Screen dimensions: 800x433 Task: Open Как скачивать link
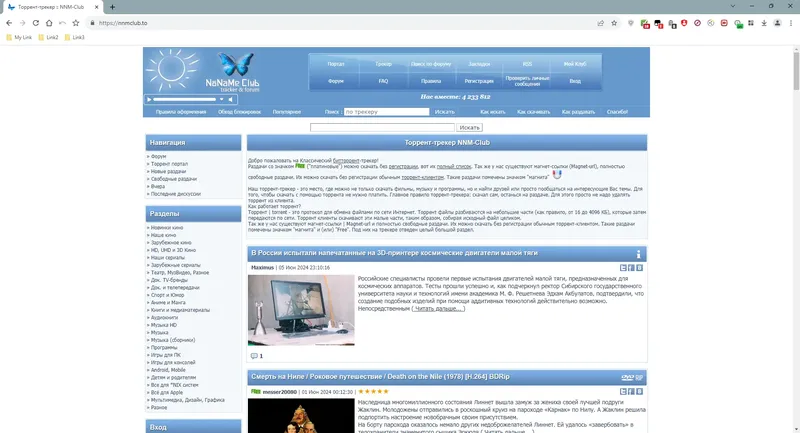(x=534, y=112)
